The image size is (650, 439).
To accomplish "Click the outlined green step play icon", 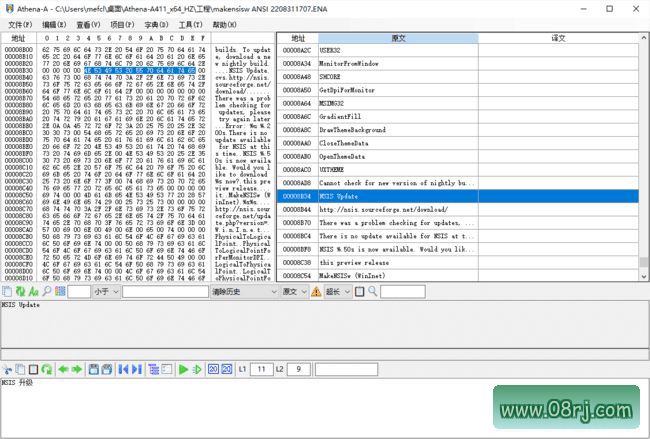I will tap(197, 369).
